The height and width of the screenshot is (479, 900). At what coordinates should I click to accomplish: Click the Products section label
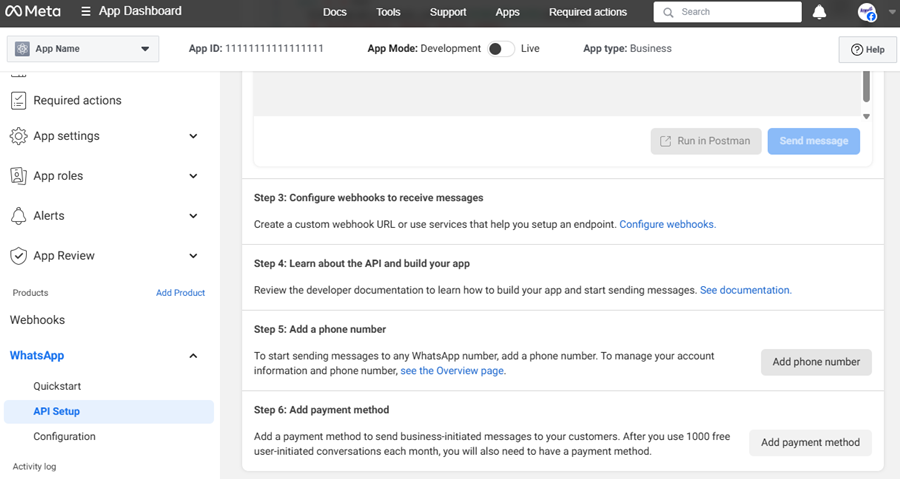click(30, 293)
